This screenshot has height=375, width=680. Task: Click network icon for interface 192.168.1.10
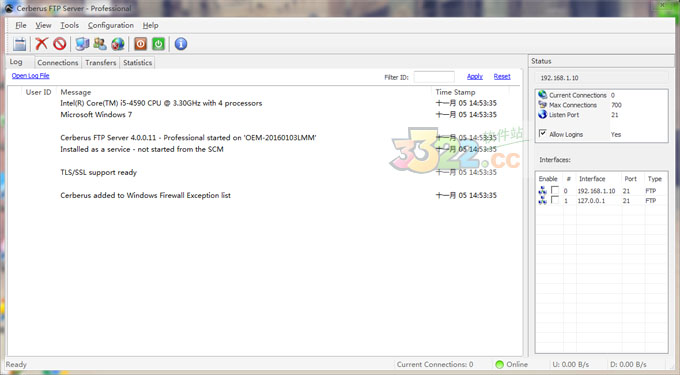click(543, 190)
